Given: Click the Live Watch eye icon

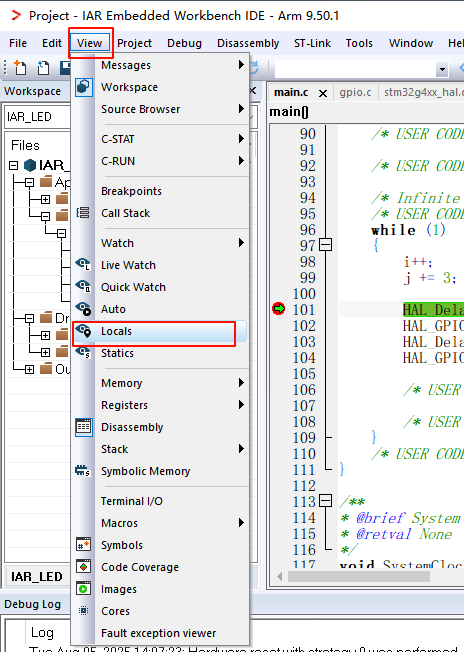Looking at the screenshot, I should (83, 265).
